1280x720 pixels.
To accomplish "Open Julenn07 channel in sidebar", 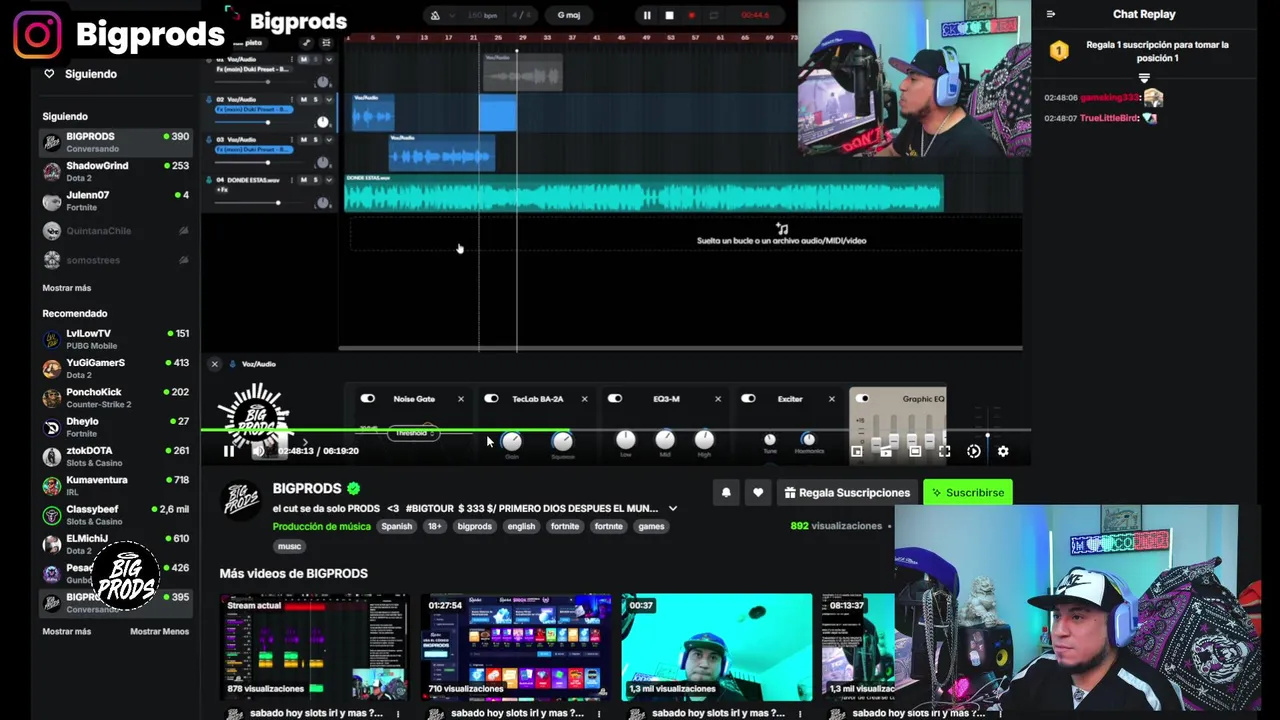I will coord(116,201).
